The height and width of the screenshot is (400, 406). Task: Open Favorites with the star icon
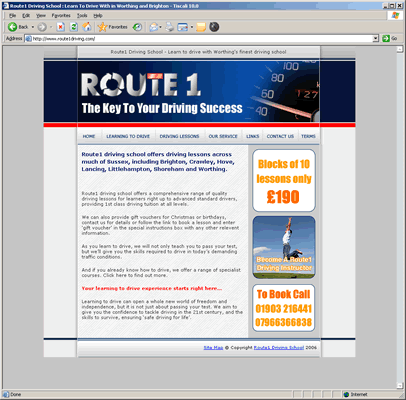pos(102,27)
